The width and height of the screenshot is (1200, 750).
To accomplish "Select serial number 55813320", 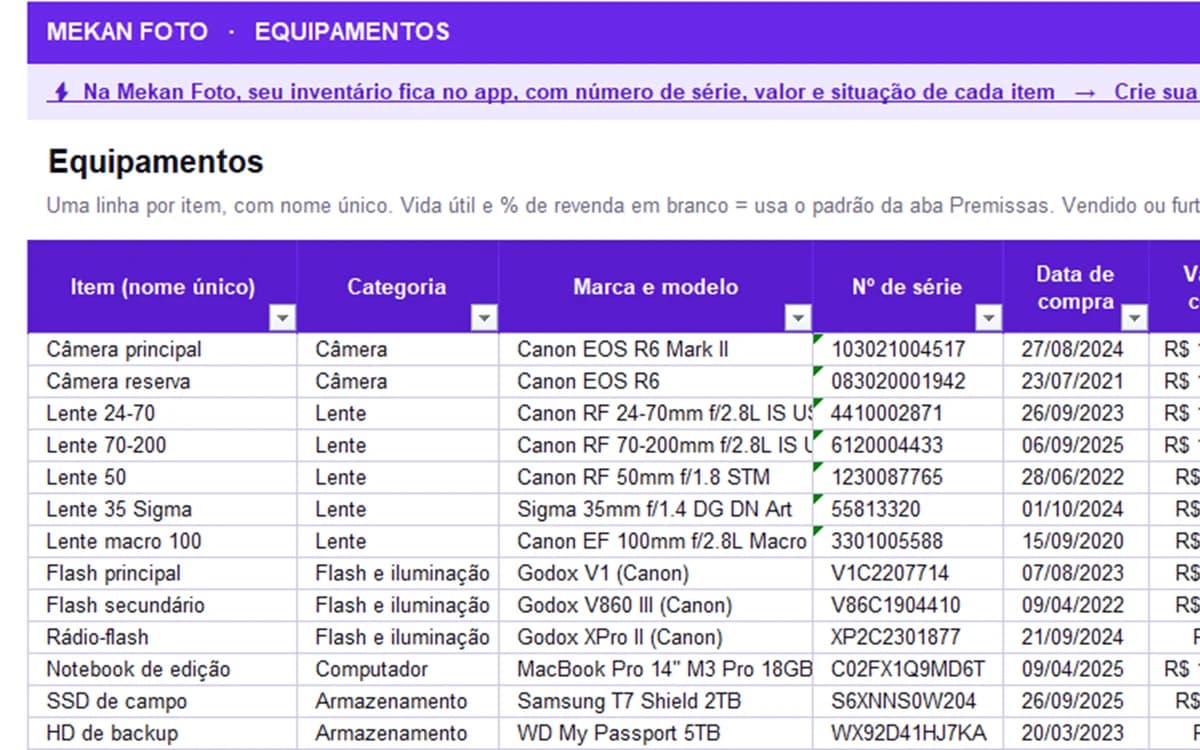I will pos(908,509).
